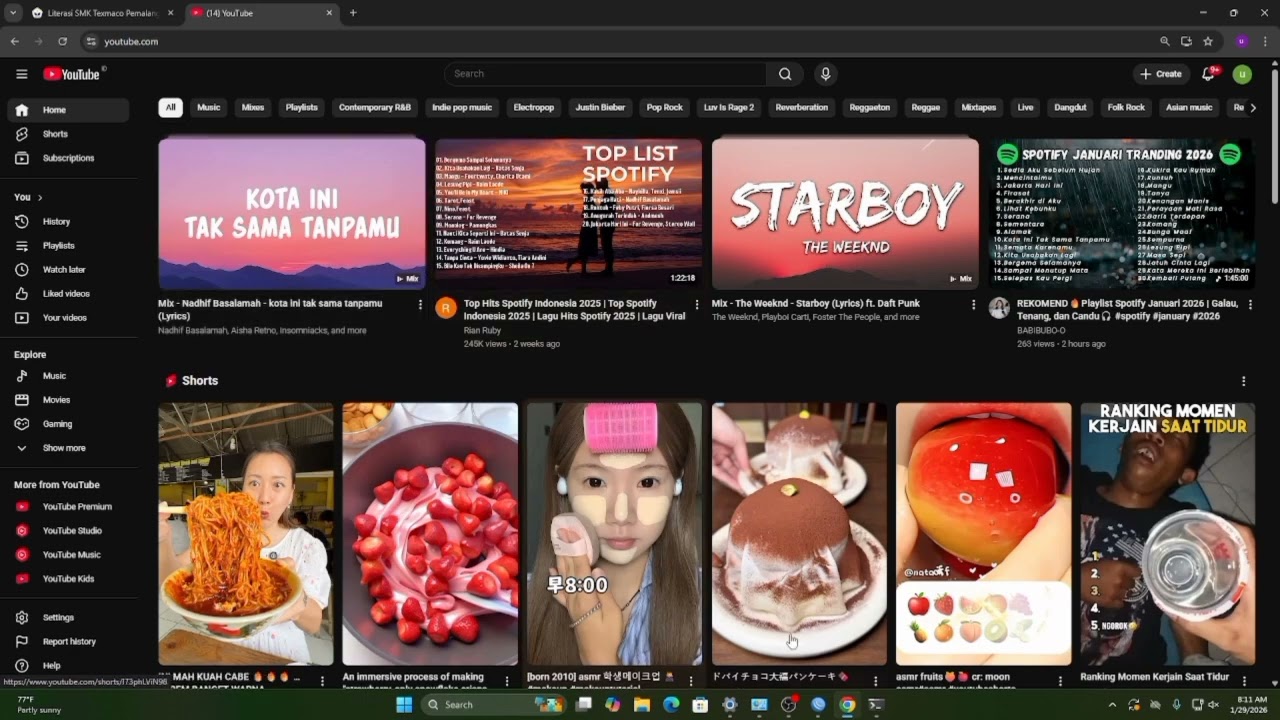Open the Windows Start menu

pos(404,705)
